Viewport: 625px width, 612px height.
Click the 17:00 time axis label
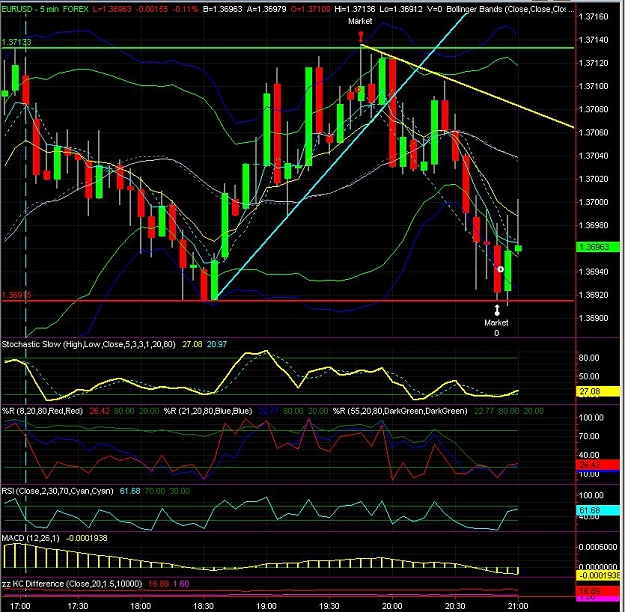click(20, 606)
